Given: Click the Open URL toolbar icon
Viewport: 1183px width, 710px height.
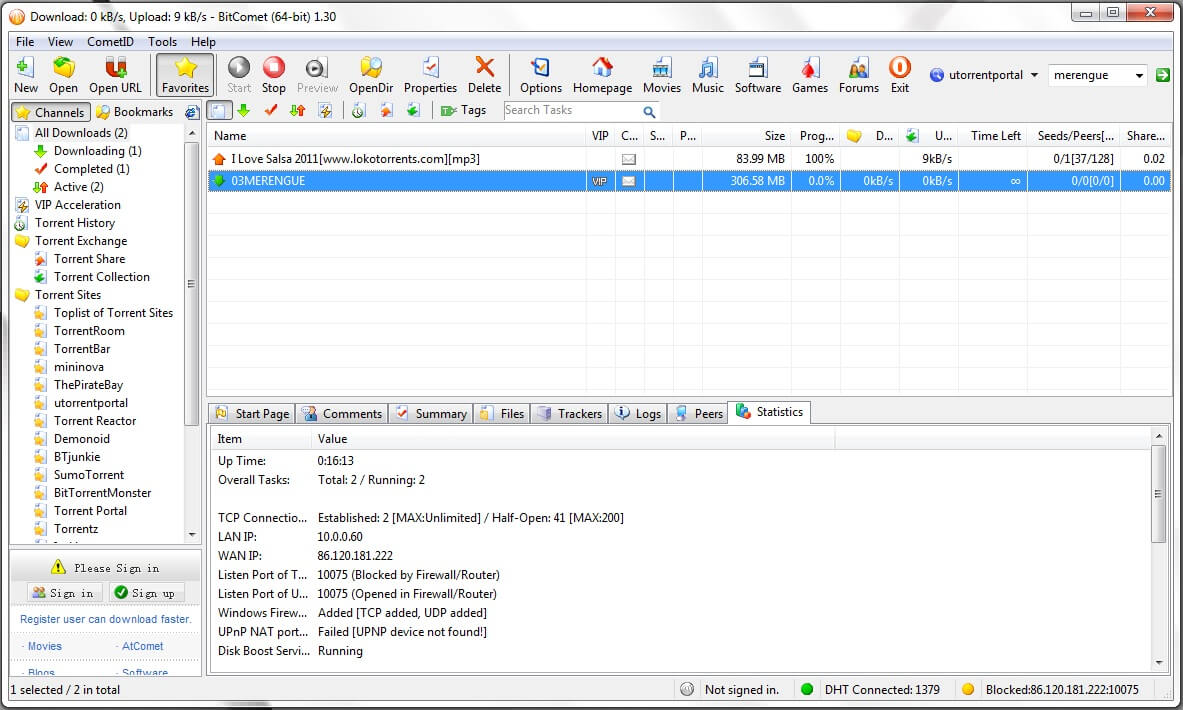Looking at the screenshot, I should point(115,75).
